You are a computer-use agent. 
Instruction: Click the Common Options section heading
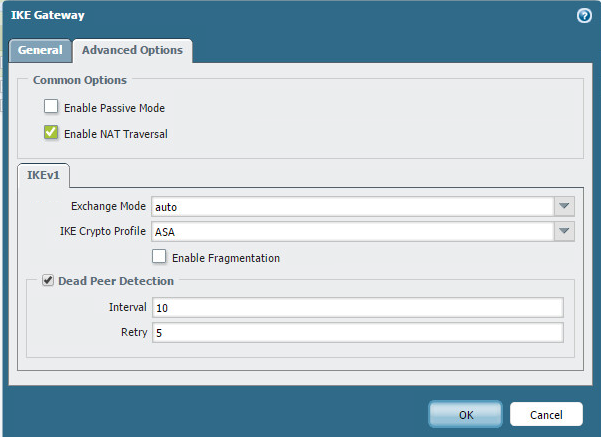pyautogui.click(x=78, y=80)
